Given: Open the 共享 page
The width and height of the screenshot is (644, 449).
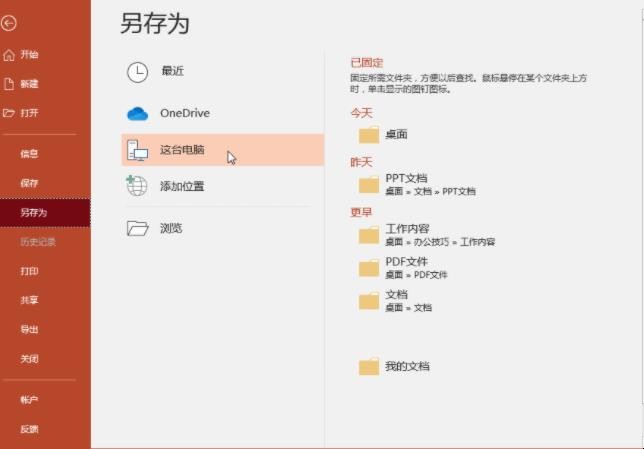Looking at the screenshot, I should coord(29,300).
